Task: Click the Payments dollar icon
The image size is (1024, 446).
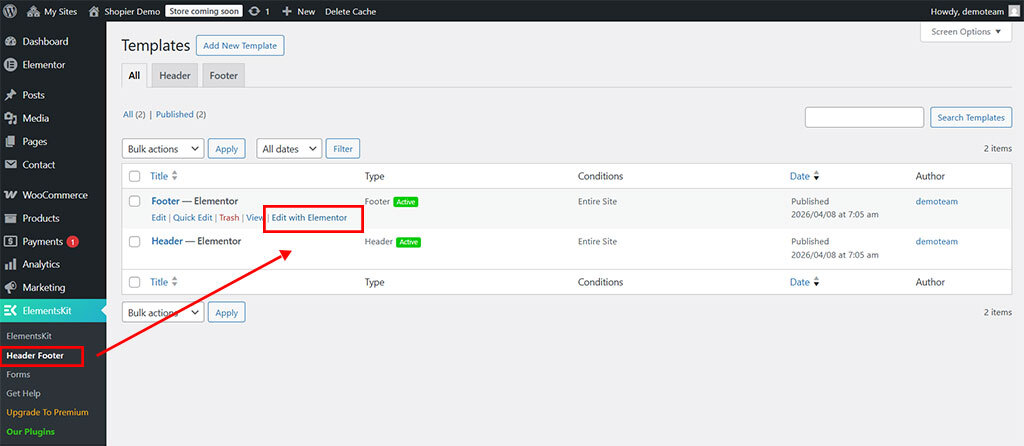Action: click(10, 241)
